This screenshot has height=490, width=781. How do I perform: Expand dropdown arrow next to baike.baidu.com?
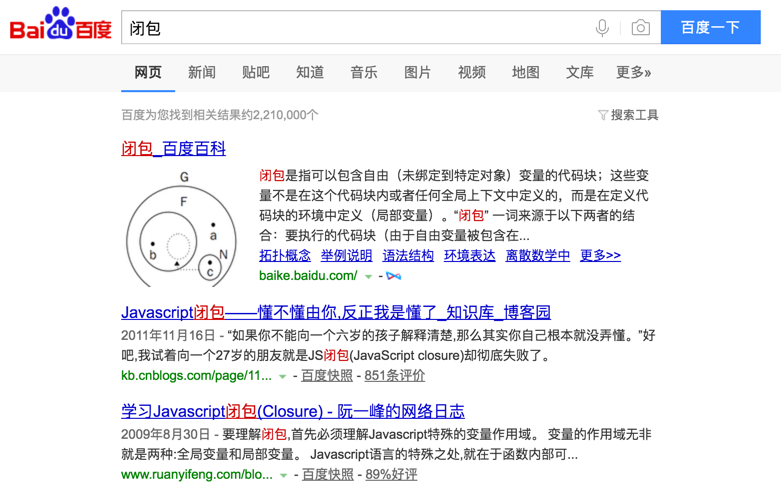click(369, 277)
